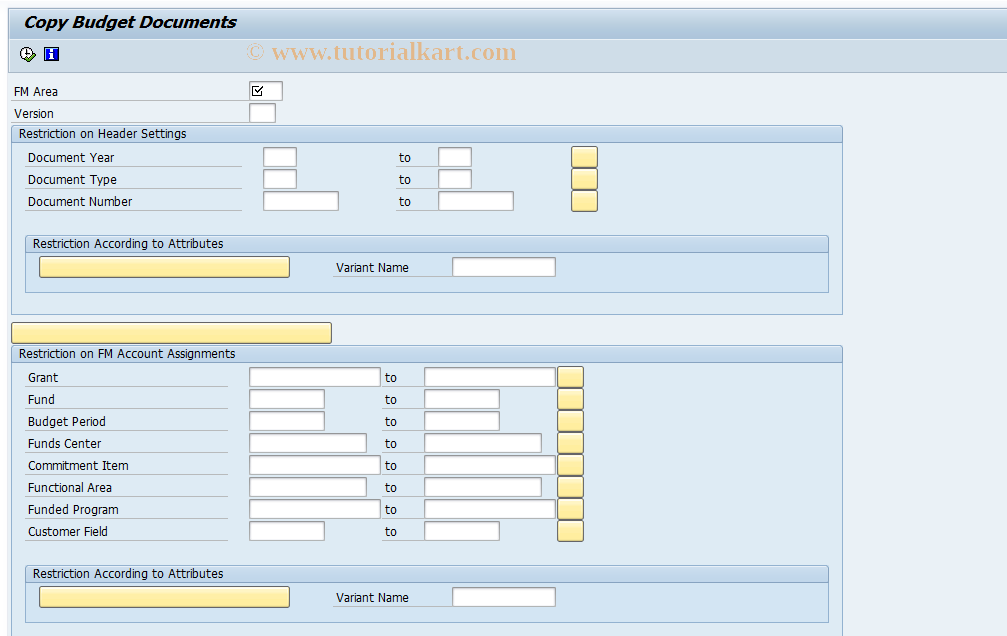Click header section Variant Name field
The width and height of the screenshot is (1007, 636).
coord(504,267)
